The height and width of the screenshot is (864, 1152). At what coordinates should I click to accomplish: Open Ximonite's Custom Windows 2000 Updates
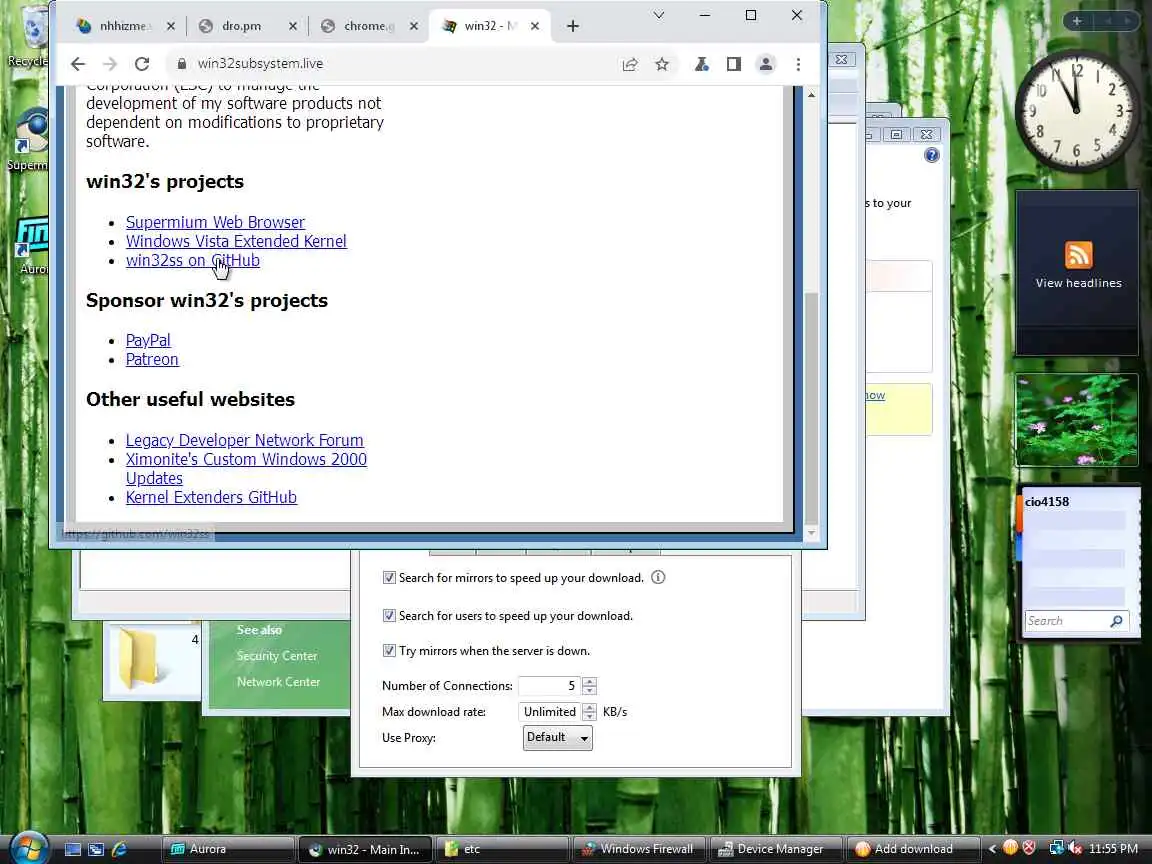pyautogui.click(x=246, y=469)
